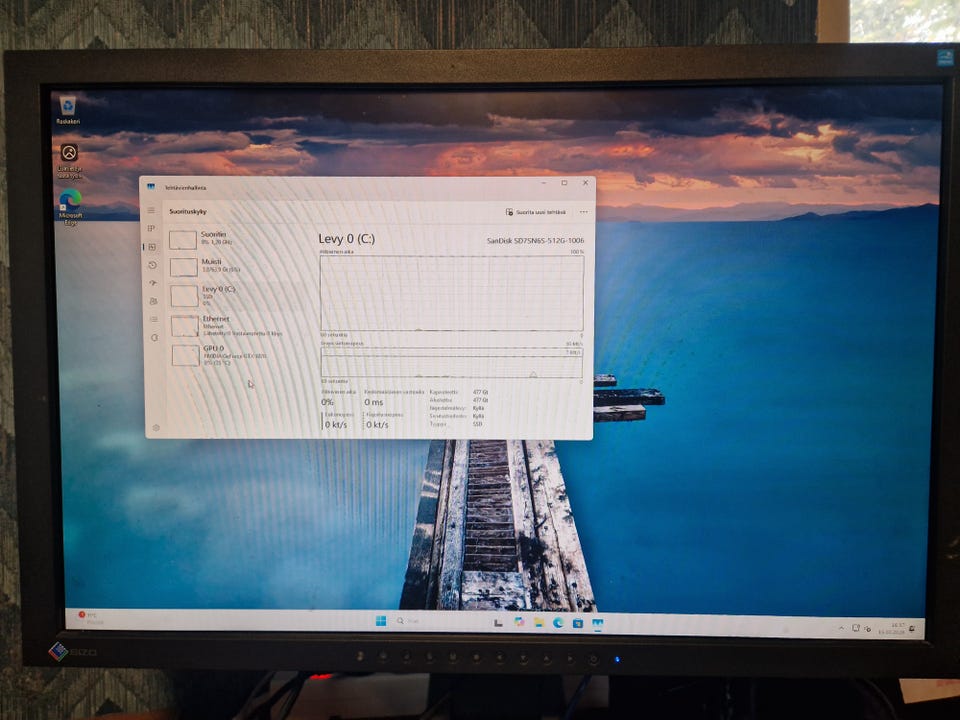Open the Users page icon
This screenshot has width=960, height=720.
(153, 301)
